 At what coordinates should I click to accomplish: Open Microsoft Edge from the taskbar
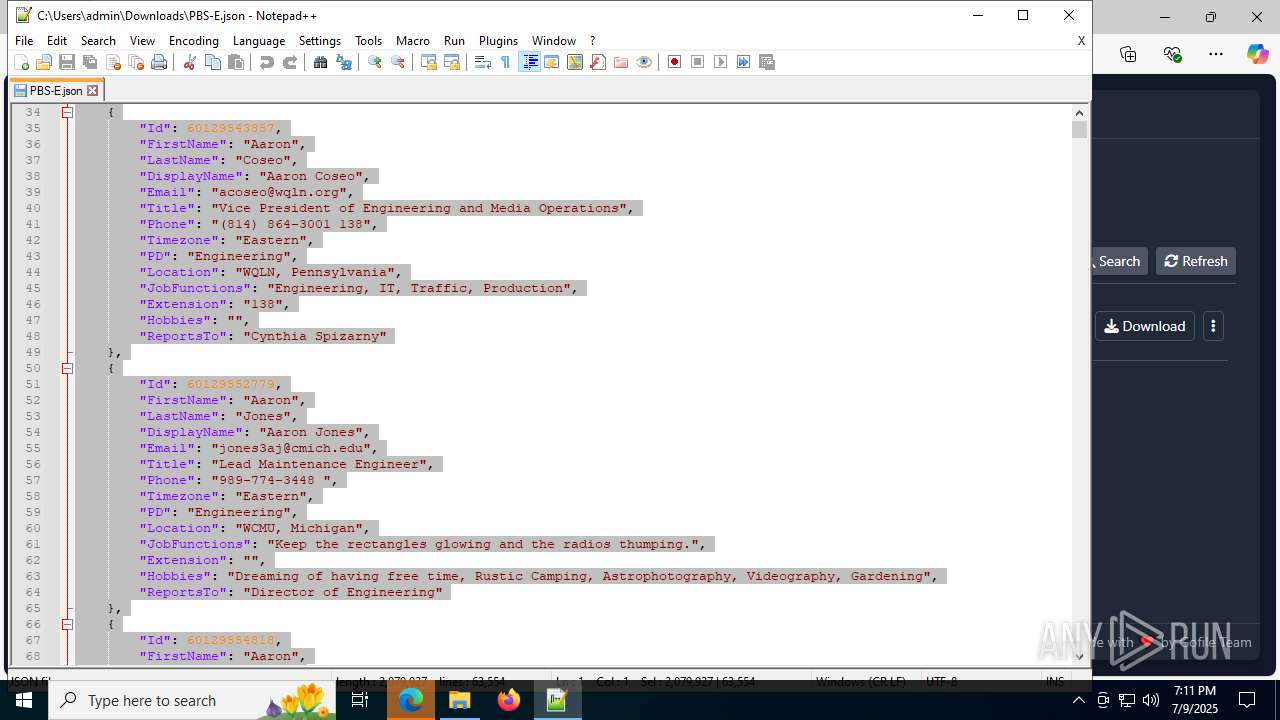[411, 700]
